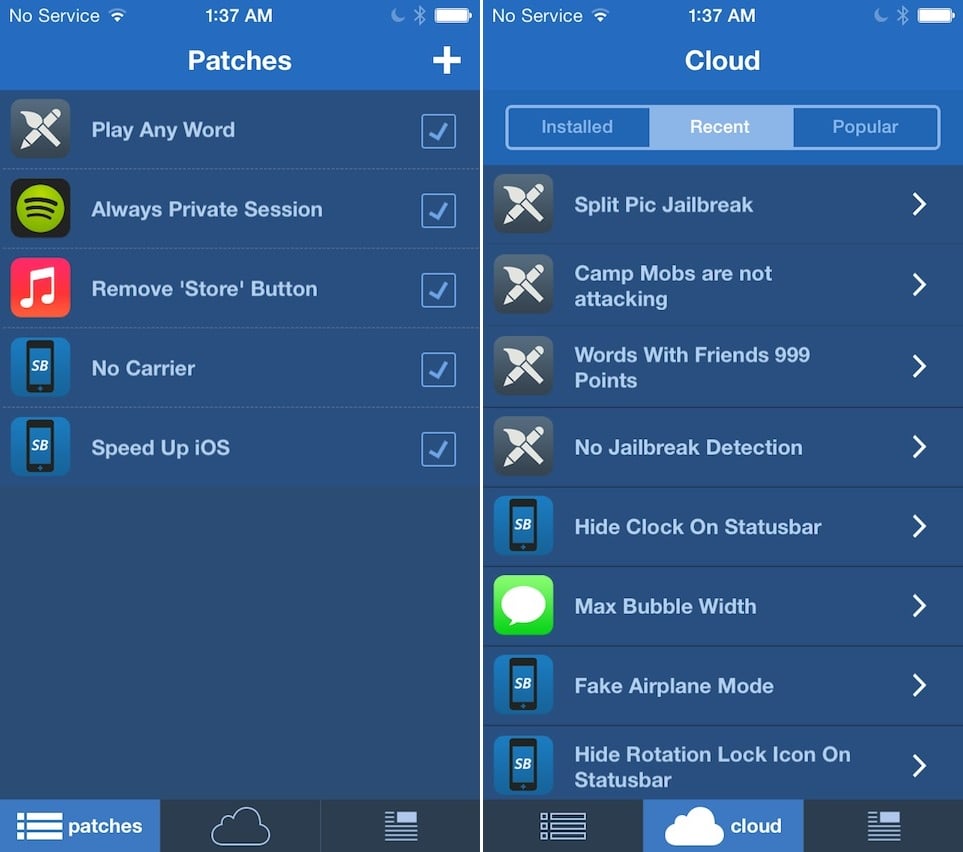963x852 pixels.
Task: Open the No Carrier patch label
Action: 143,368
